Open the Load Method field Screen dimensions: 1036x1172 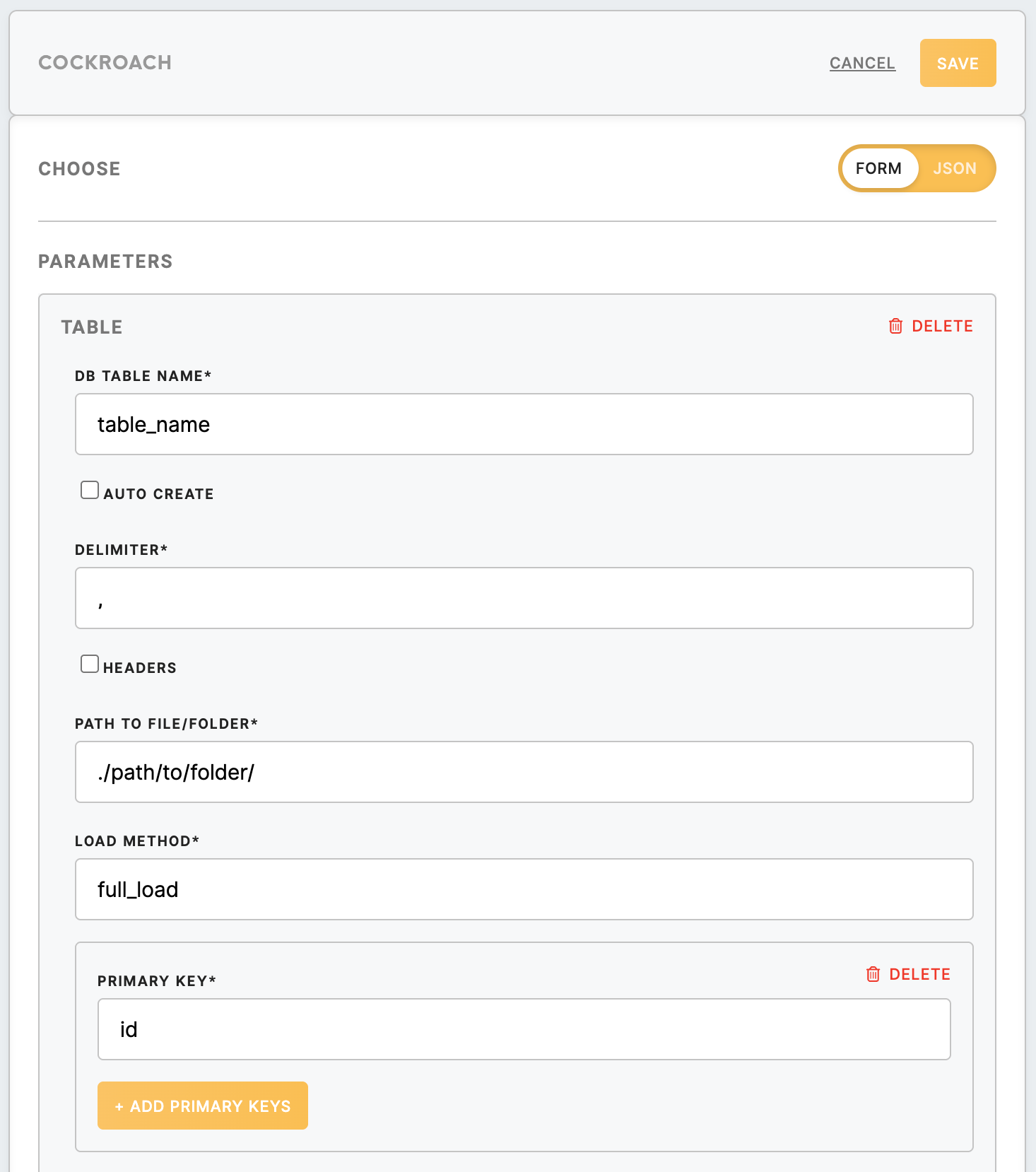point(524,889)
